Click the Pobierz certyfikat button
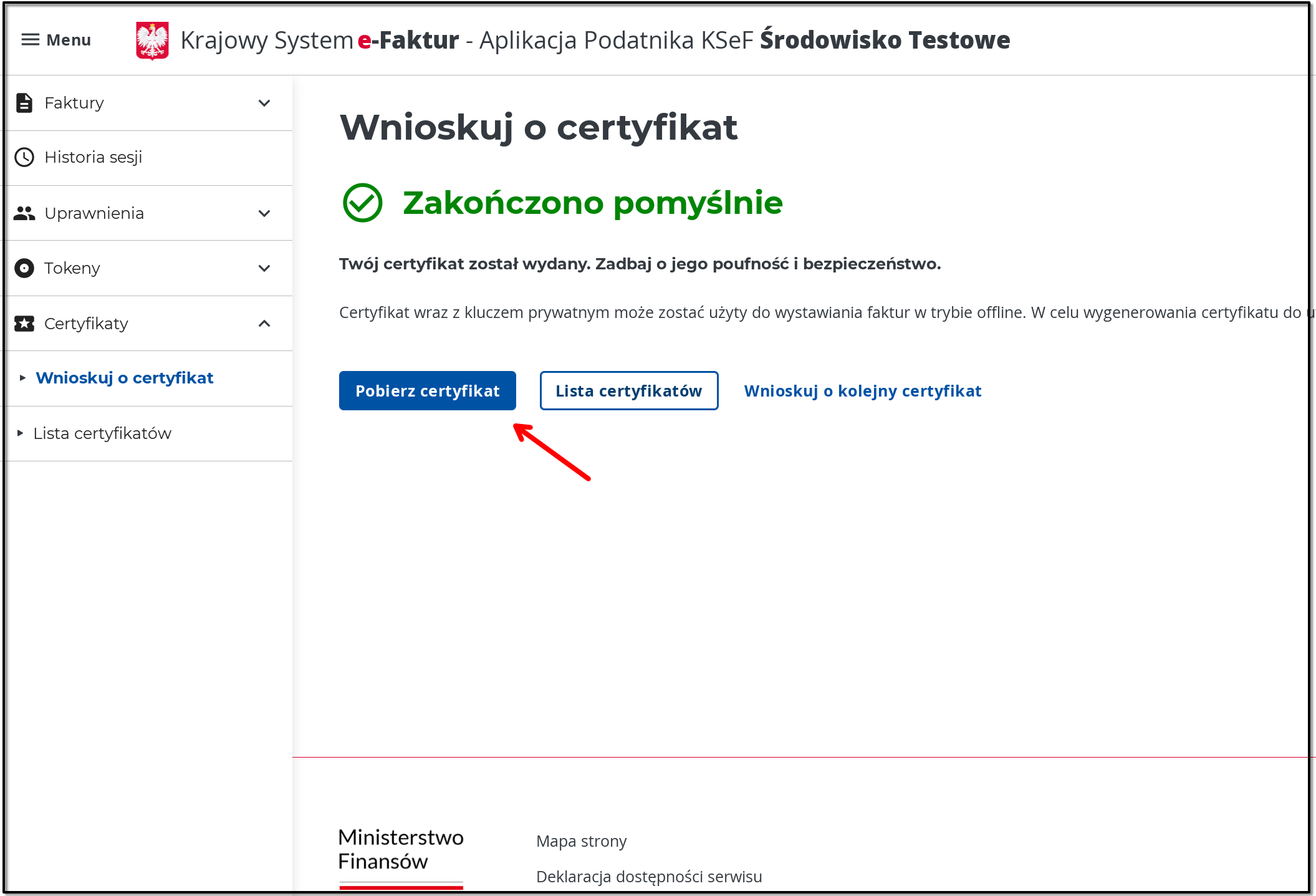Viewport: 1316px width, 896px height. [427, 390]
